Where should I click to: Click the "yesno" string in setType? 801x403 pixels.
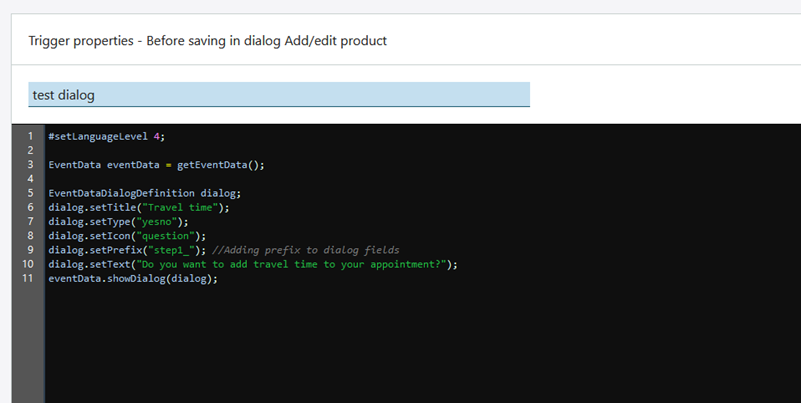click(x=160, y=222)
